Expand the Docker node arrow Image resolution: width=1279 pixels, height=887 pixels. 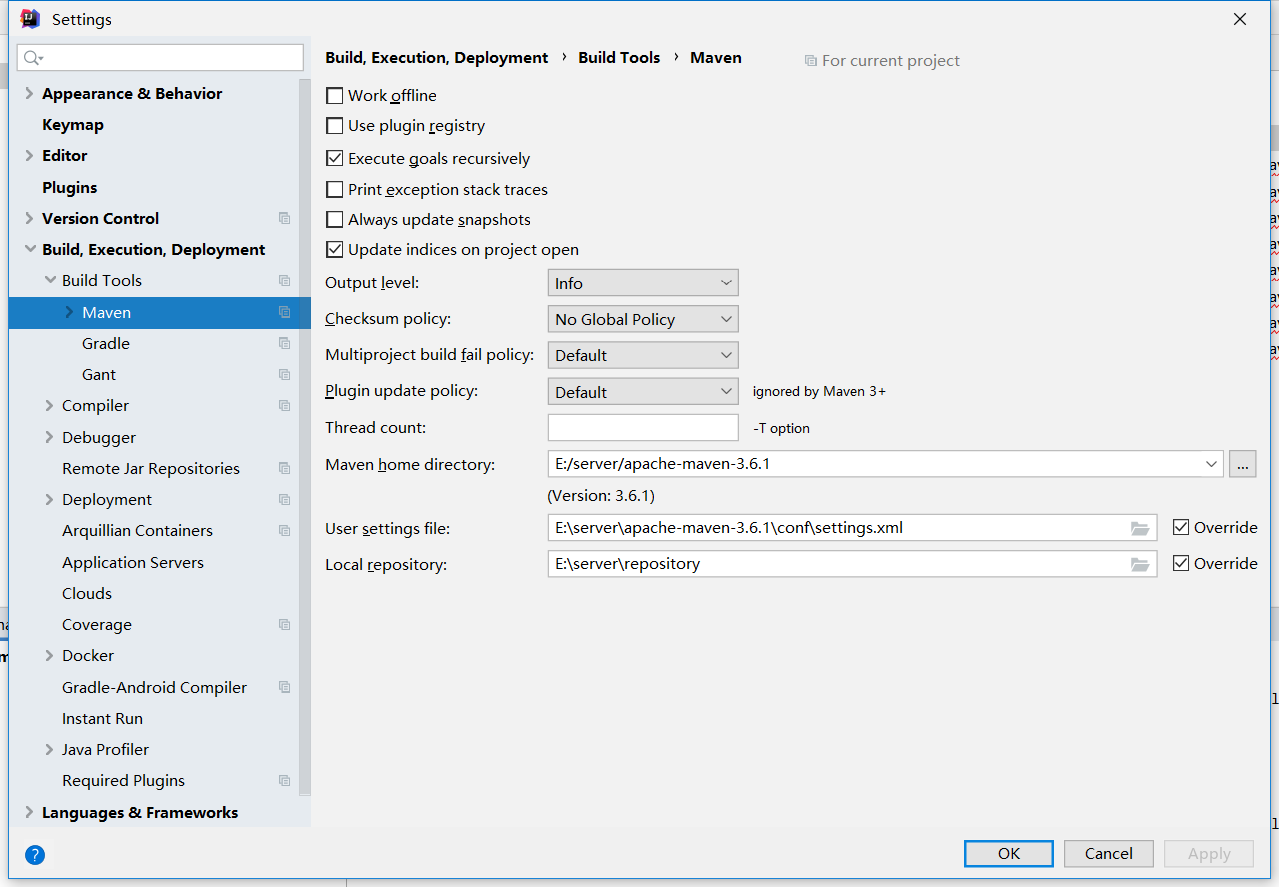pyautogui.click(x=50, y=655)
